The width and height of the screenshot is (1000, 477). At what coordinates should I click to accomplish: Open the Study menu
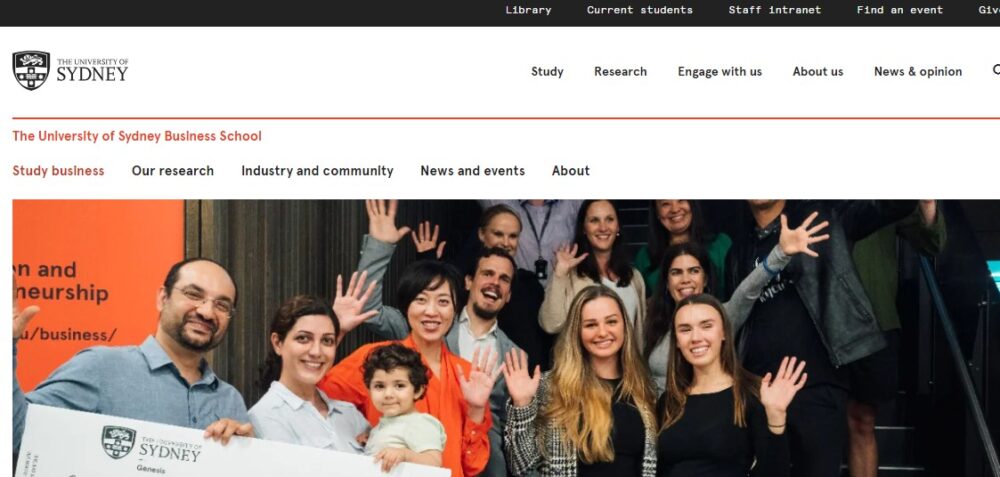pos(547,71)
